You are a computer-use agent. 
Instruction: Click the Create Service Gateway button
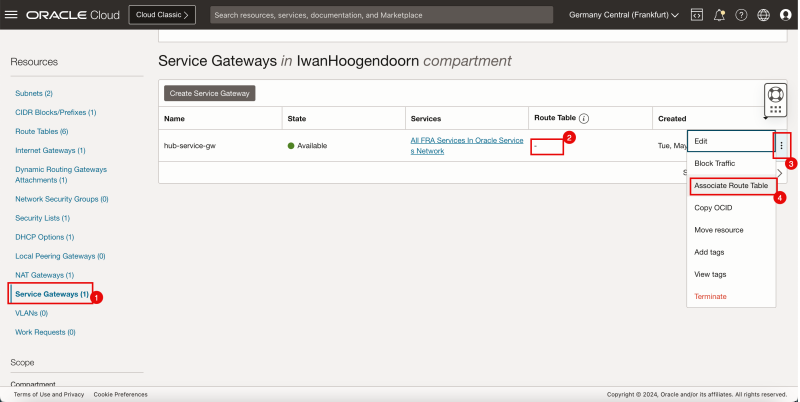[210, 93]
